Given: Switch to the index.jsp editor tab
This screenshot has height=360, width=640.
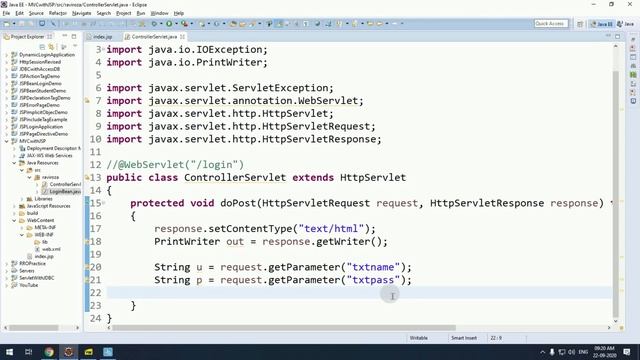Looking at the screenshot, I should [x=102, y=37].
